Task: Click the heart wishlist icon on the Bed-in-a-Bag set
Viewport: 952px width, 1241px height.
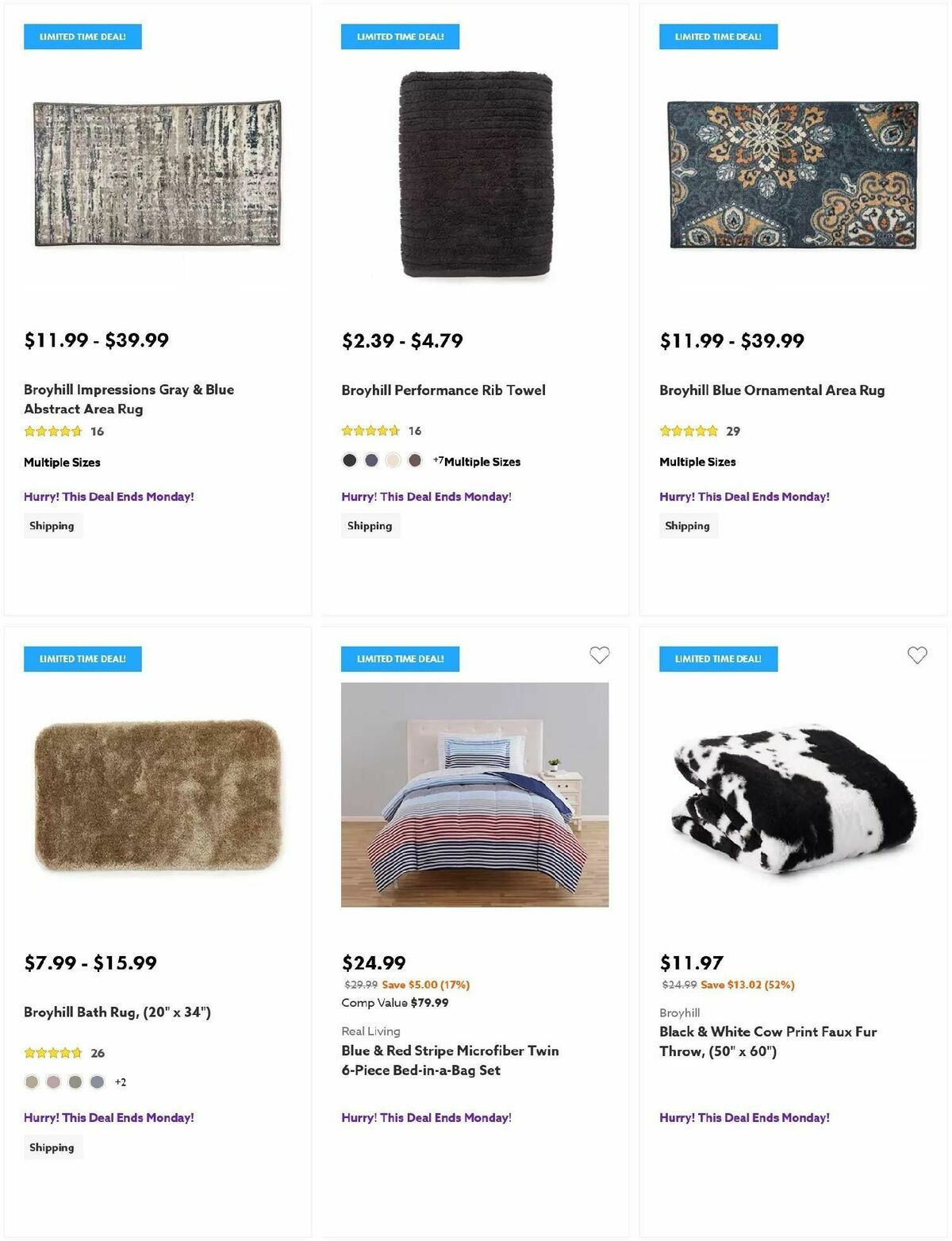Action: coord(599,656)
